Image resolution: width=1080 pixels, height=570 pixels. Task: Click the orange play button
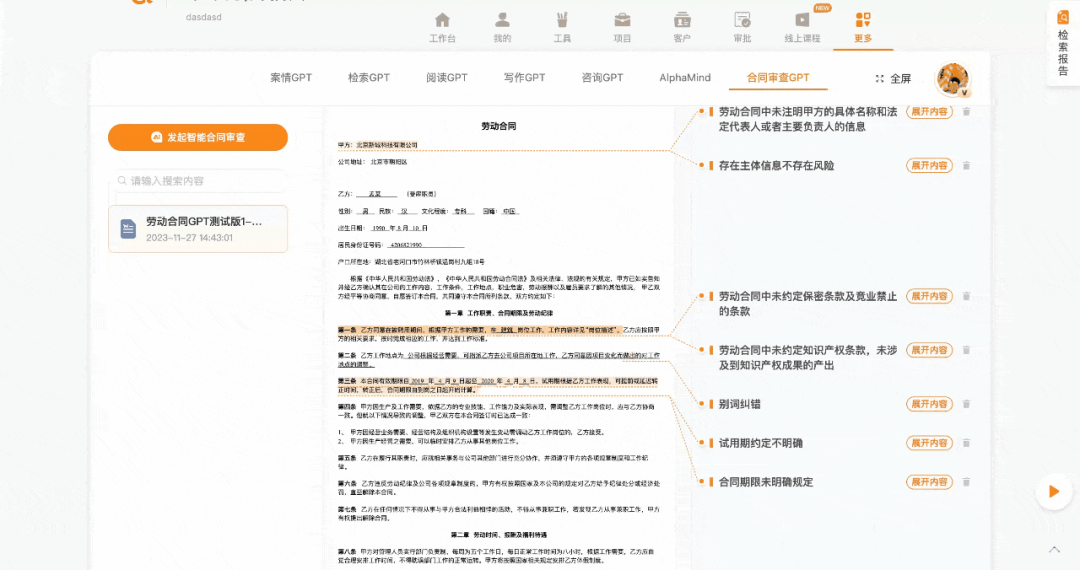tap(1054, 491)
